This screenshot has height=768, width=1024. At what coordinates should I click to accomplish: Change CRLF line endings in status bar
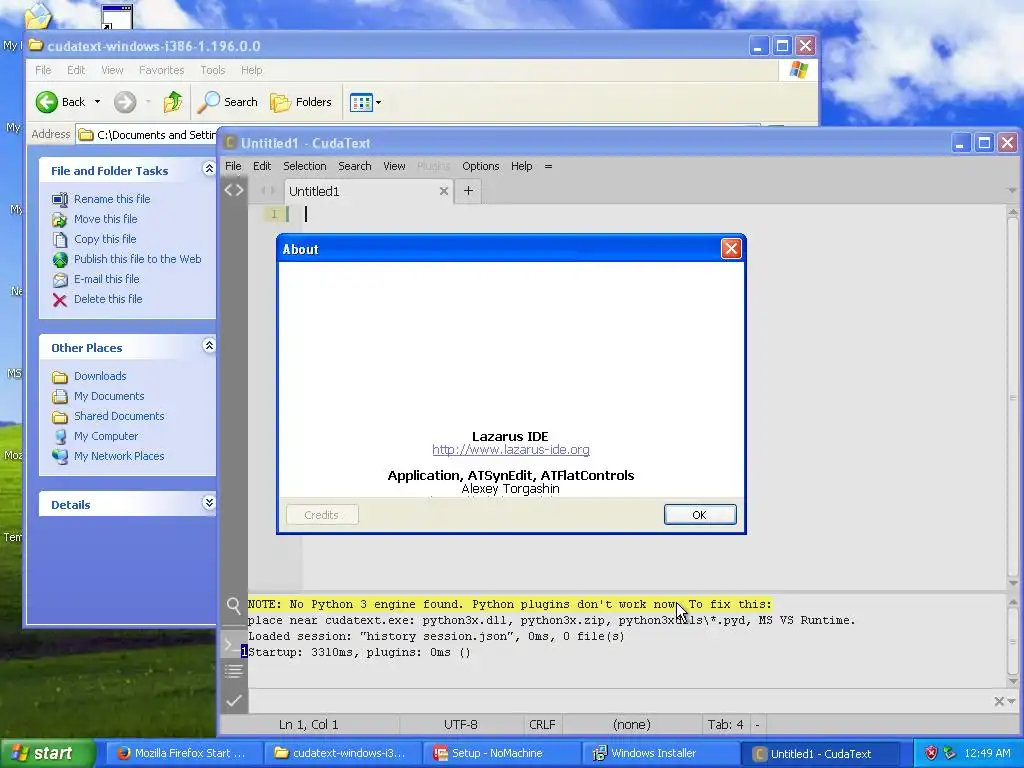[542, 725]
